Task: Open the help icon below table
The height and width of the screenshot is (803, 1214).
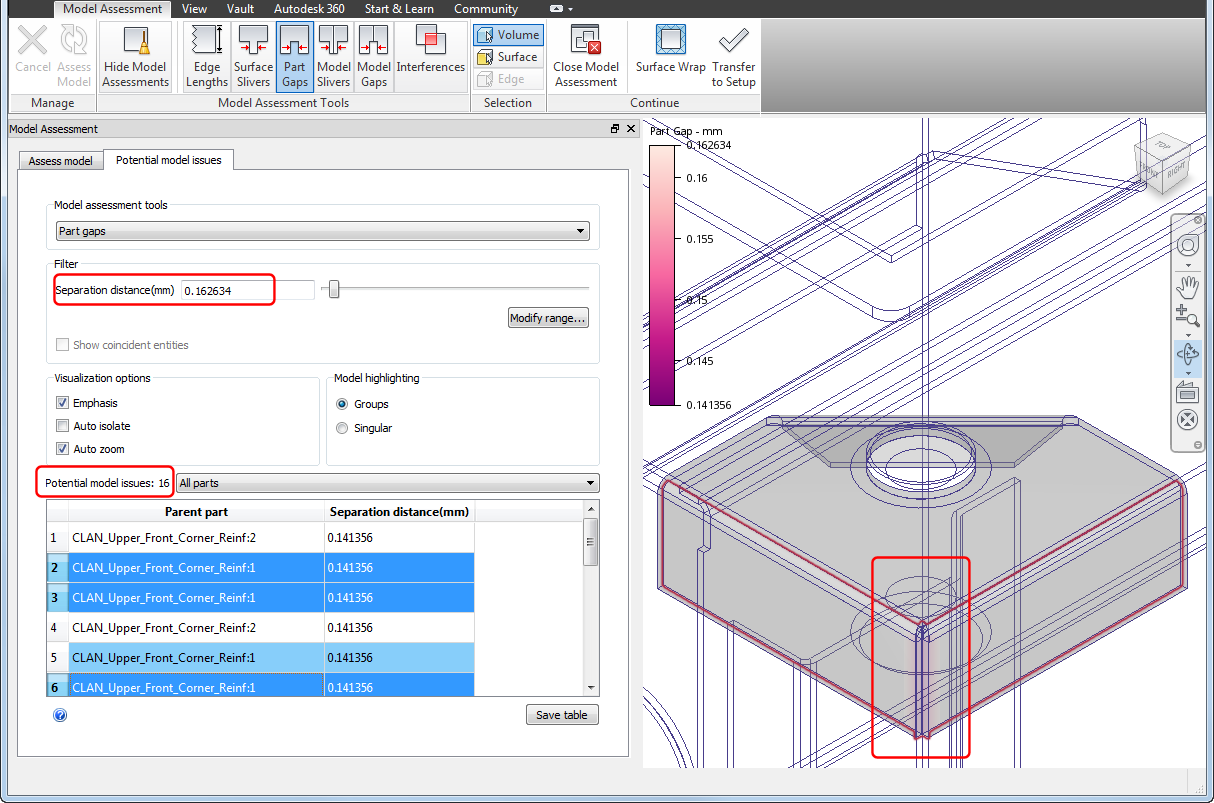Action: (60, 715)
